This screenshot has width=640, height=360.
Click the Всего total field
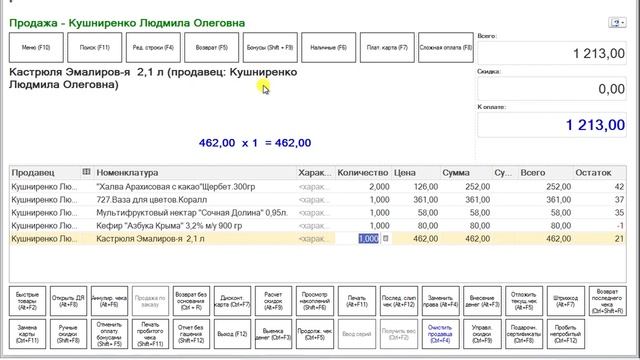point(552,53)
